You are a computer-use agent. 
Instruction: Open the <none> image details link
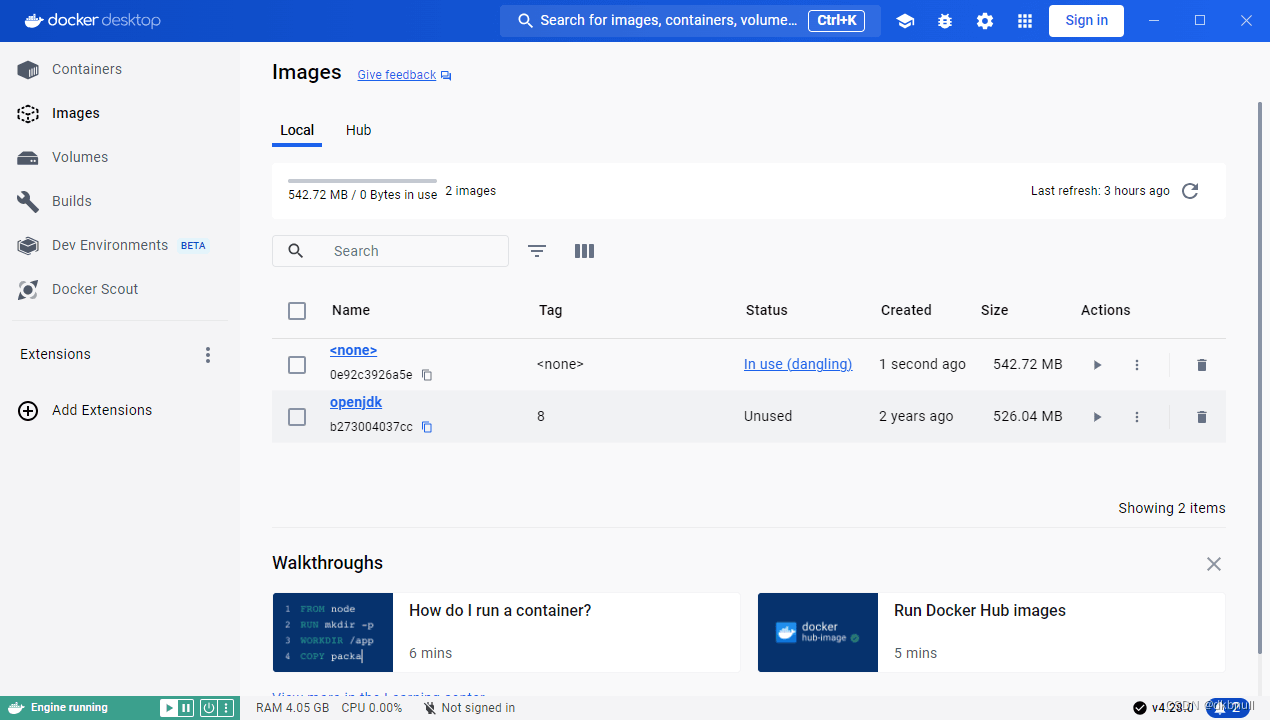[x=353, y=351]
